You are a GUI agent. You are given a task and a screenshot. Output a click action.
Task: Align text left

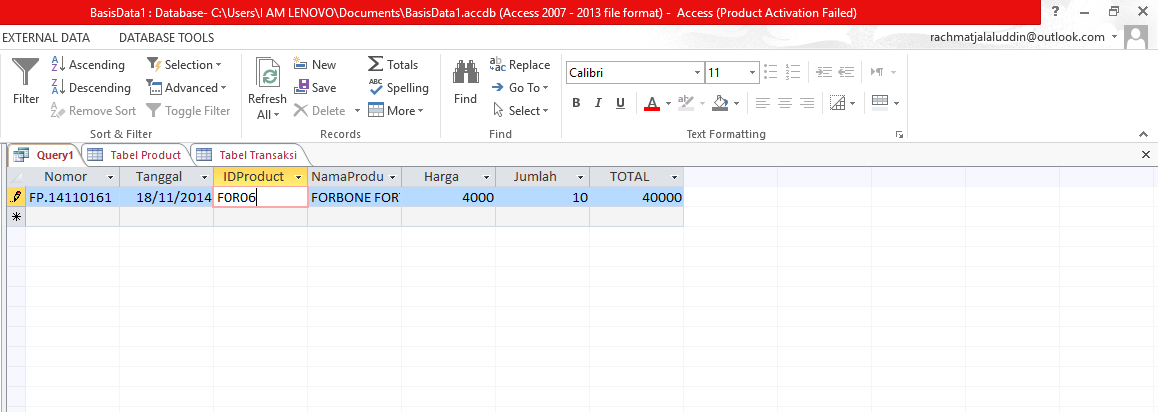762,103
